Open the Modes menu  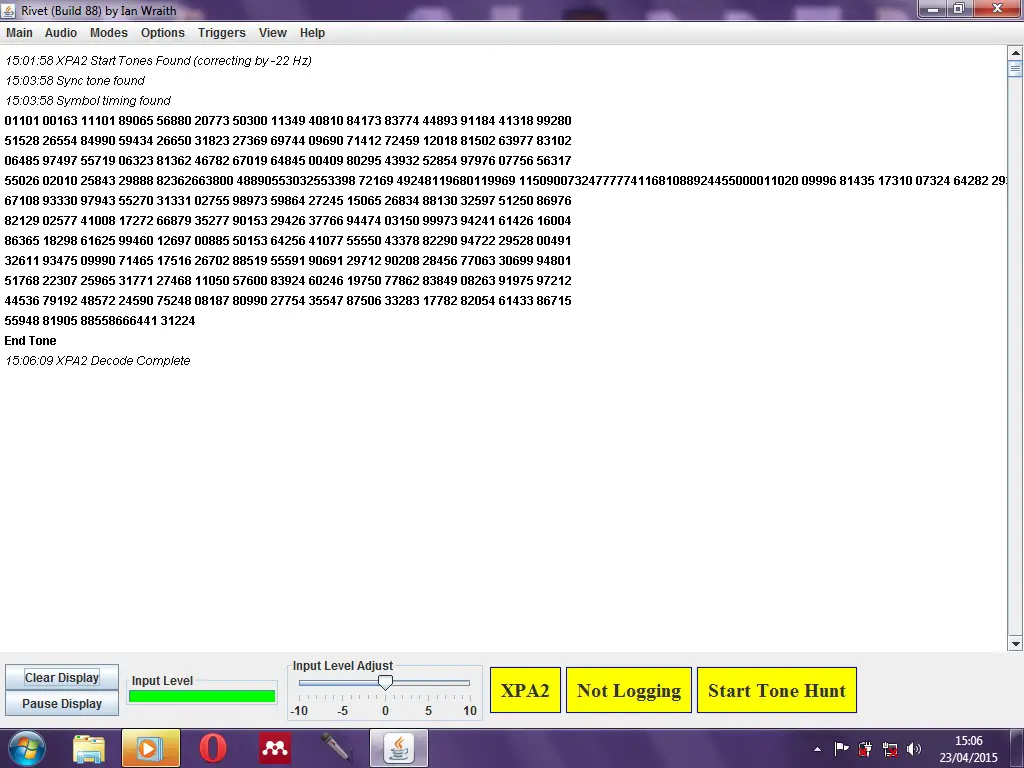pyautogui.click(x=109, y=33)
